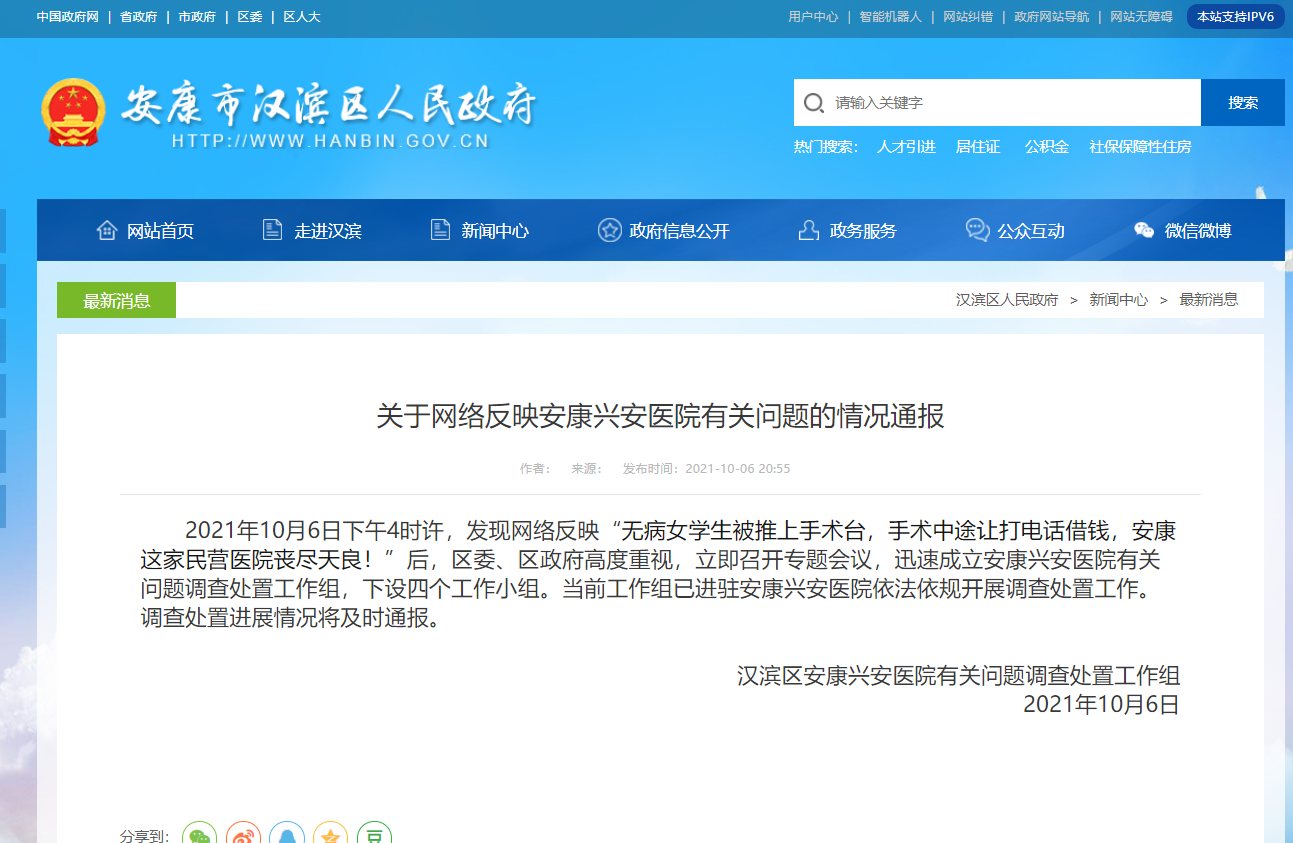
Task: Open 用户中心 in the top bar
Action: (x=813, y=17)
